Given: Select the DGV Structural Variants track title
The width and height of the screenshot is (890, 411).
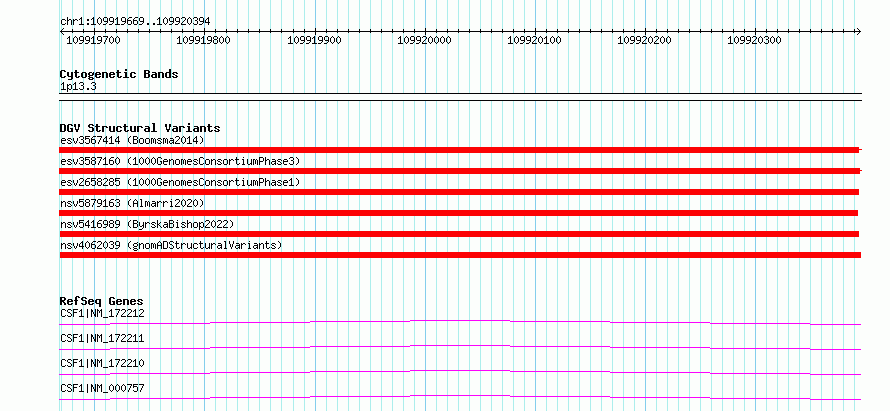Looking at the screenshot, I should [140, 128].
